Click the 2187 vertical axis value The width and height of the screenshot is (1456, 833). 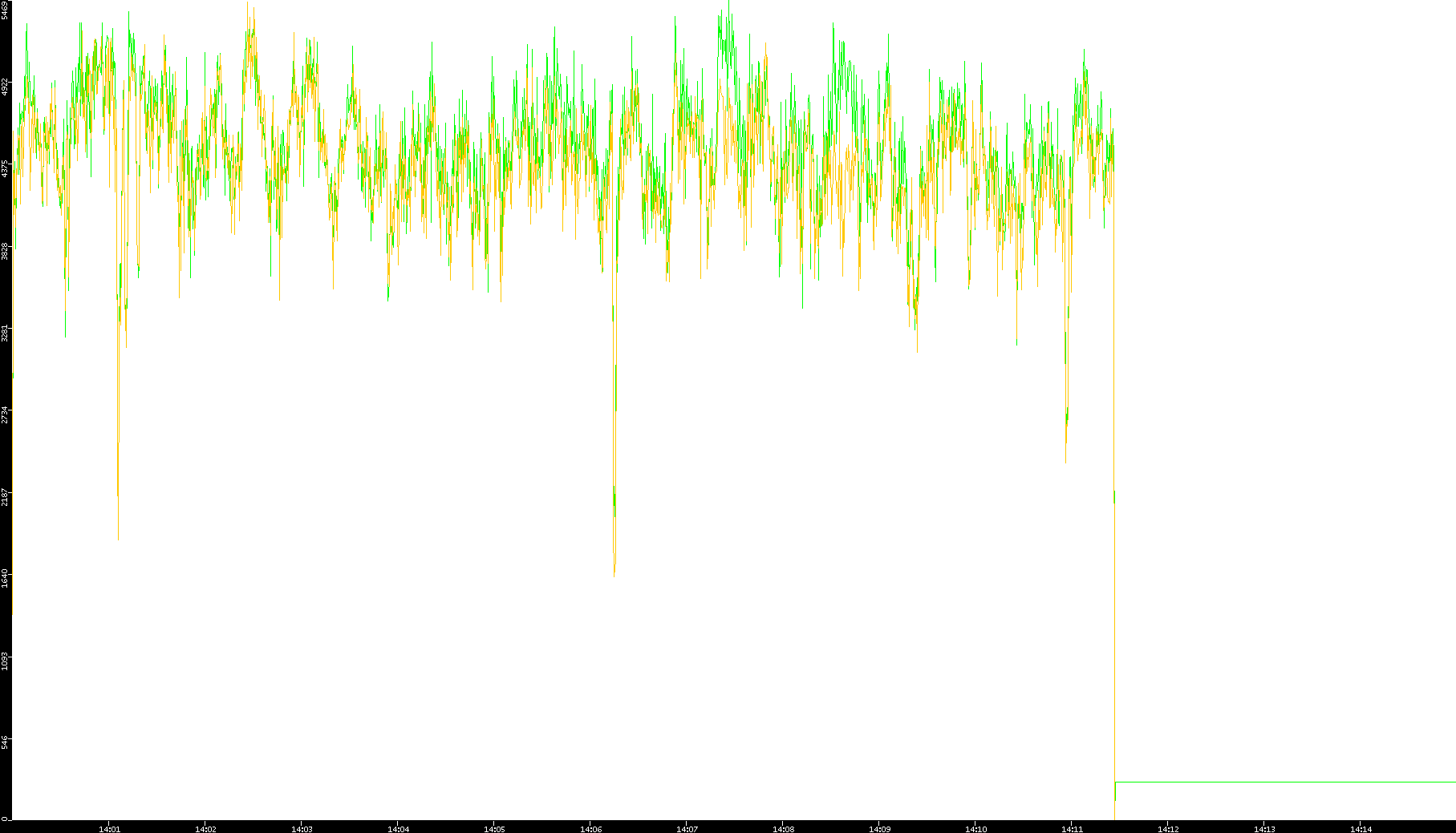6,497
